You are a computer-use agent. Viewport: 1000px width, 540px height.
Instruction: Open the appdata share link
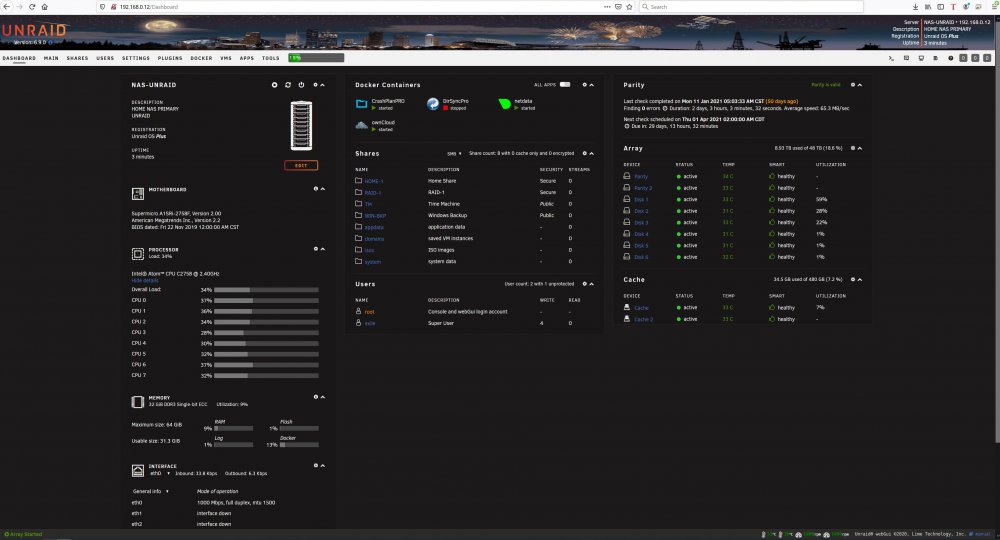pyautogui.click(x=374, y=227)
